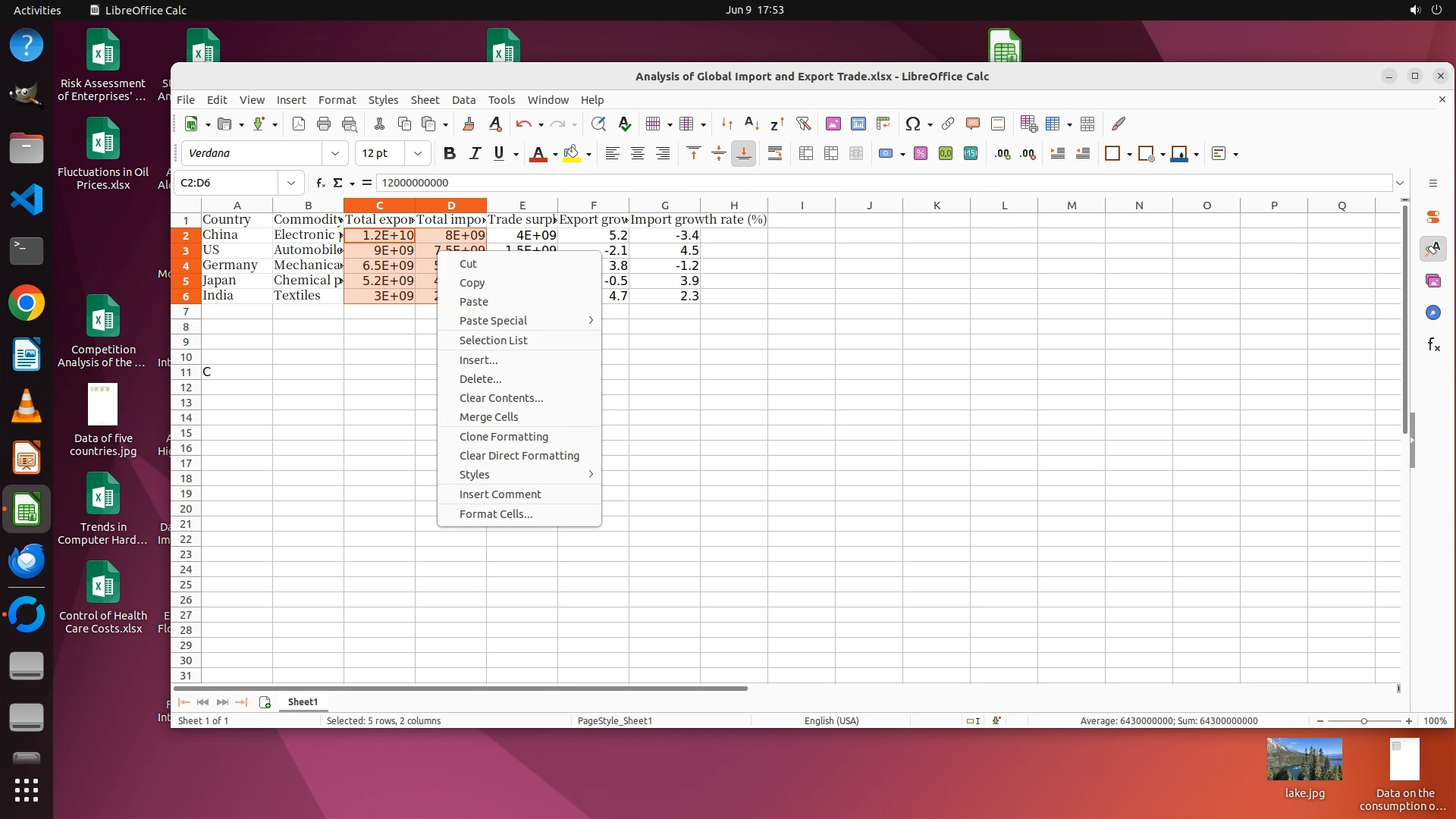The height and width of the screenshot is (819, 1456).
Task: Click the Sheet1 tab
Action: (x=303, y=702)
